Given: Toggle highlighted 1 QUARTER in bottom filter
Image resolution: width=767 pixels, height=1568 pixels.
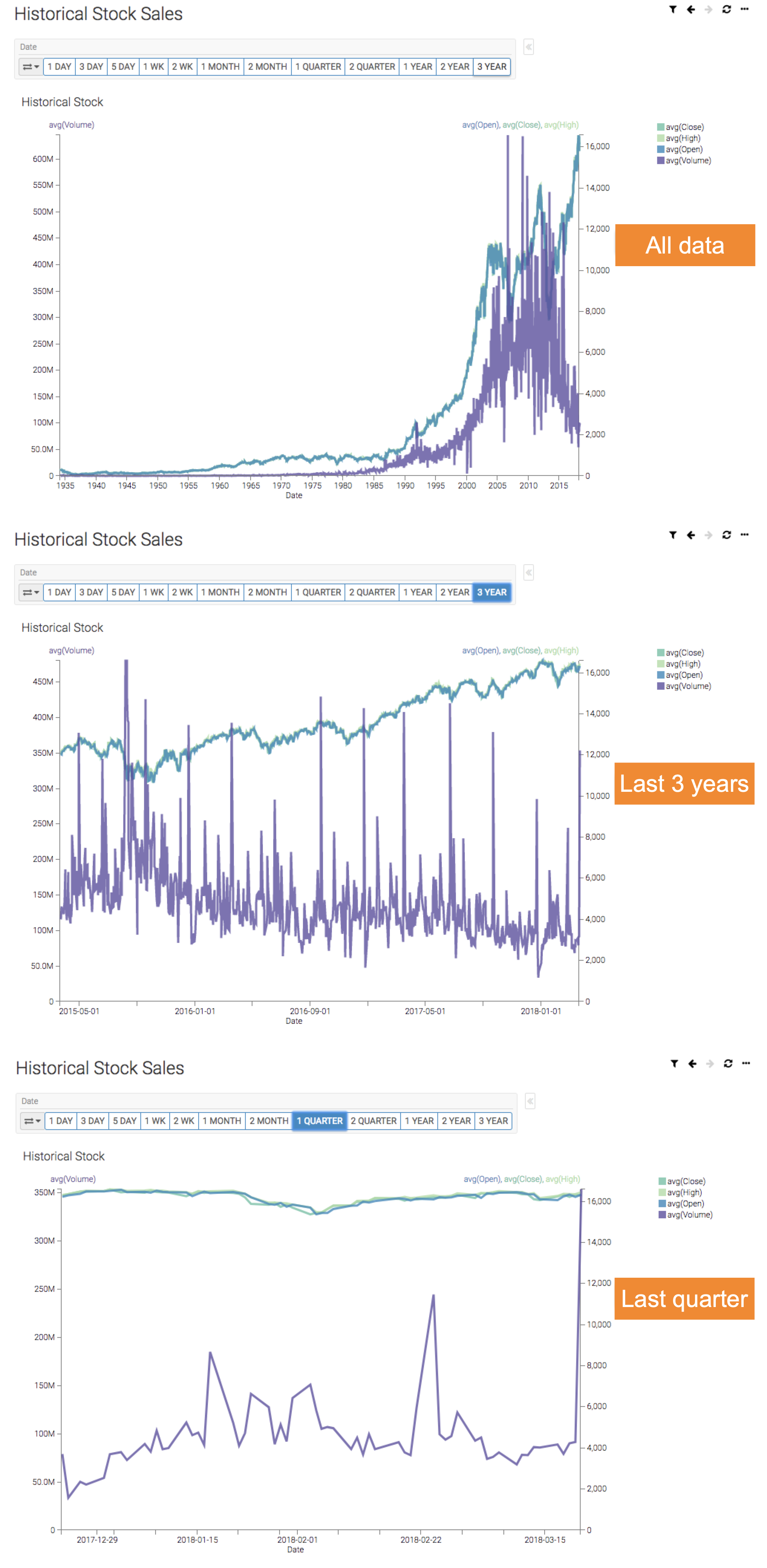Looking at the screenshot, I should pos(320,1121).
